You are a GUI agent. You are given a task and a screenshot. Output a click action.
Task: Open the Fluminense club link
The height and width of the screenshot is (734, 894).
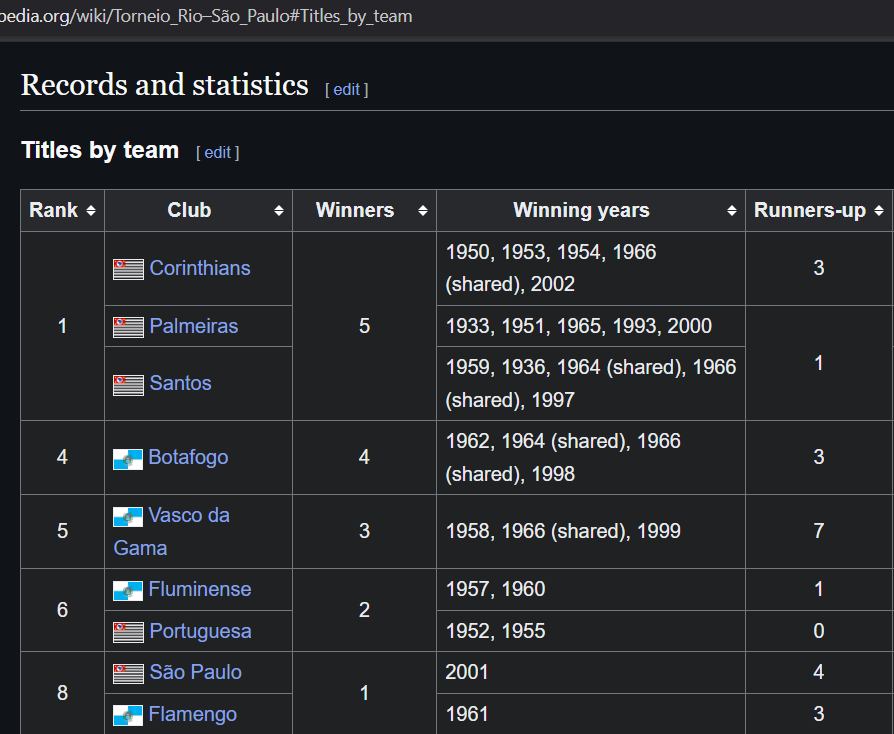(x=200, y=589)
